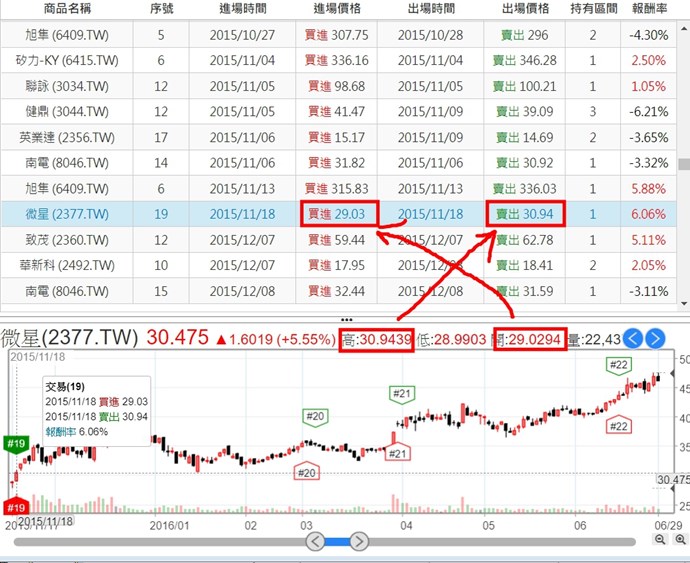Step the chart range right with round arrow
690x563 pixels.
tap(359, 541)
